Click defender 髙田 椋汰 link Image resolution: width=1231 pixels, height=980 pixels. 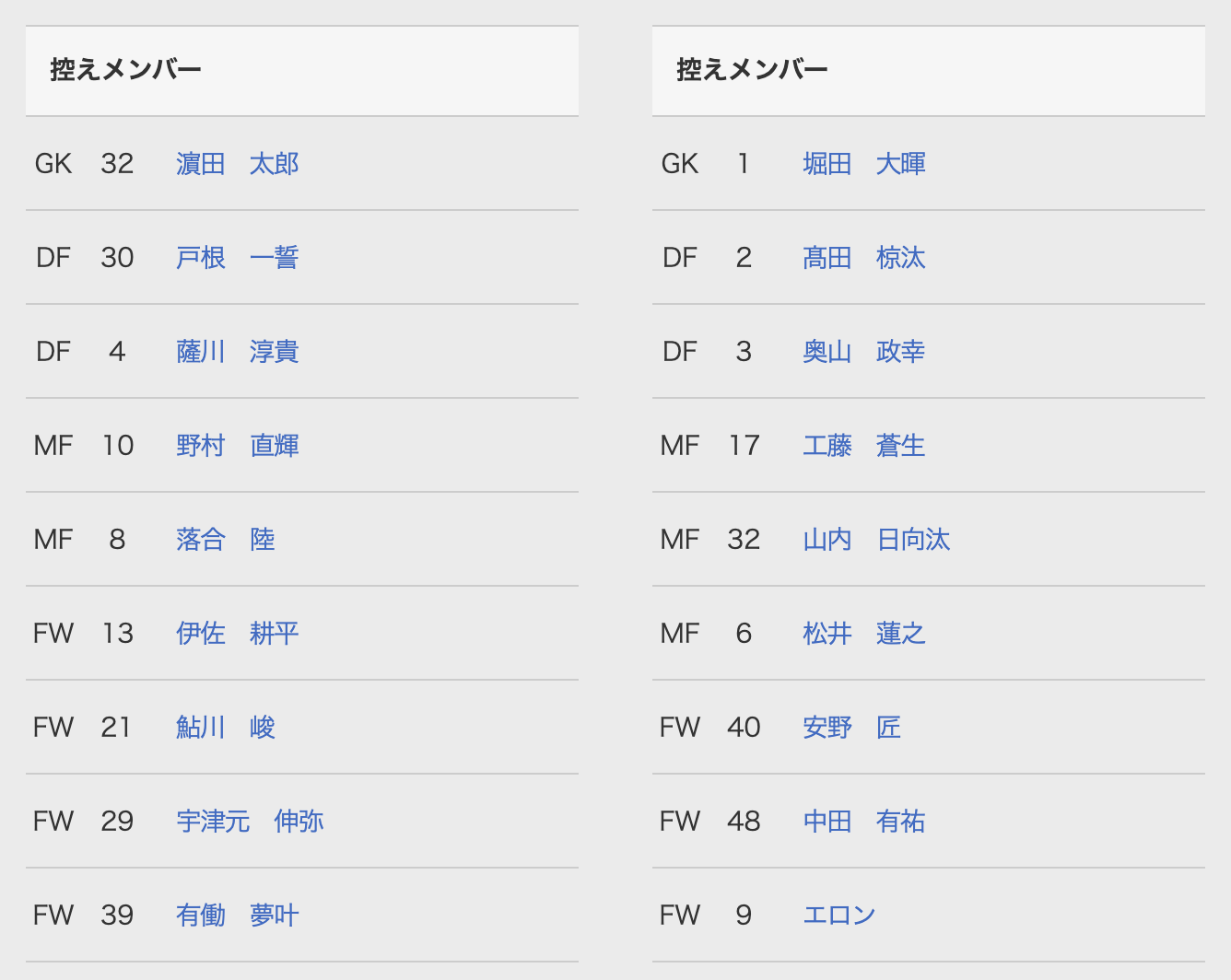click(864, 258)
